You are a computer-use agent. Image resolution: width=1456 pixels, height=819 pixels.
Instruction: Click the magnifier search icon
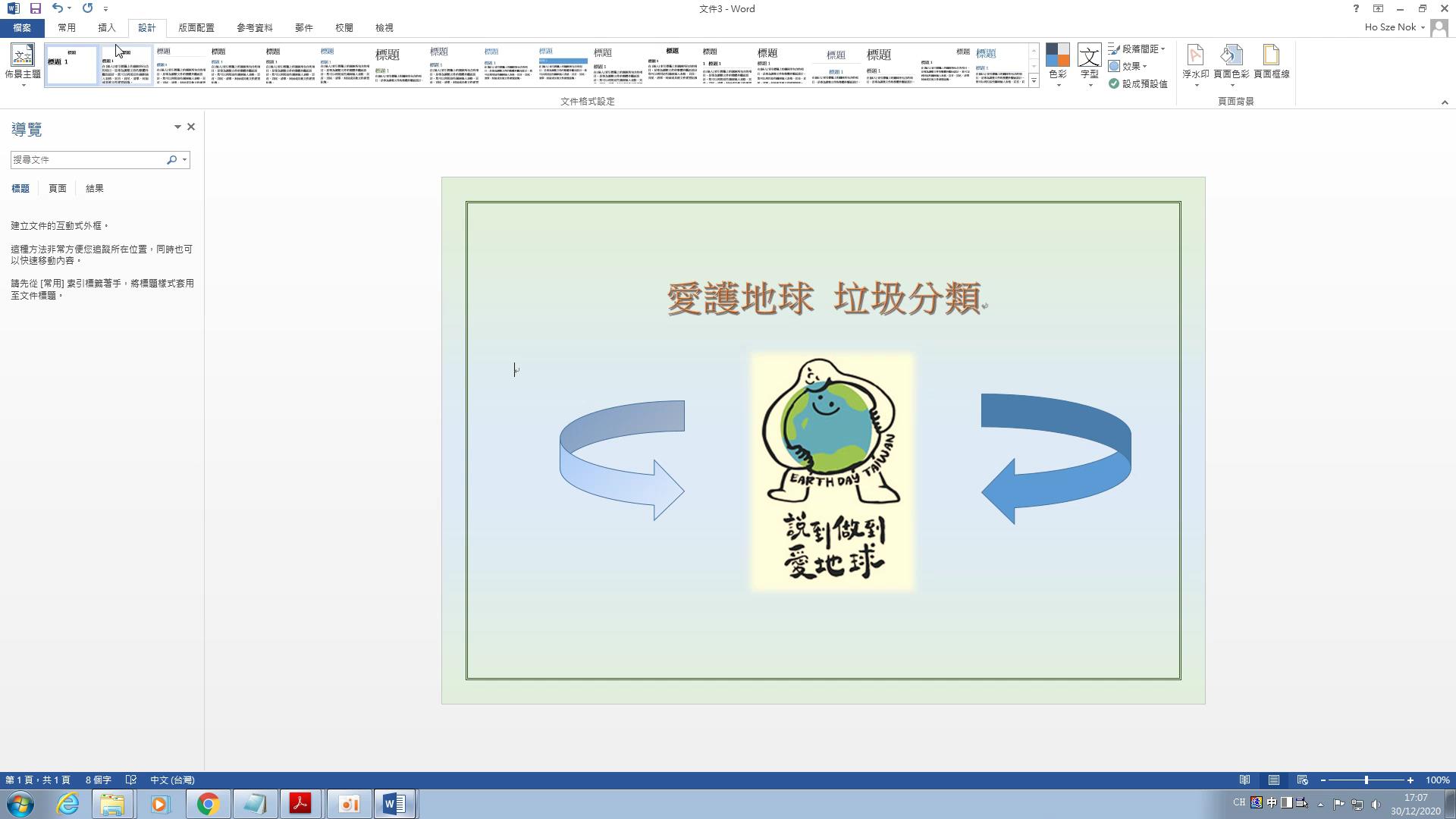click(x=171, y=159)
